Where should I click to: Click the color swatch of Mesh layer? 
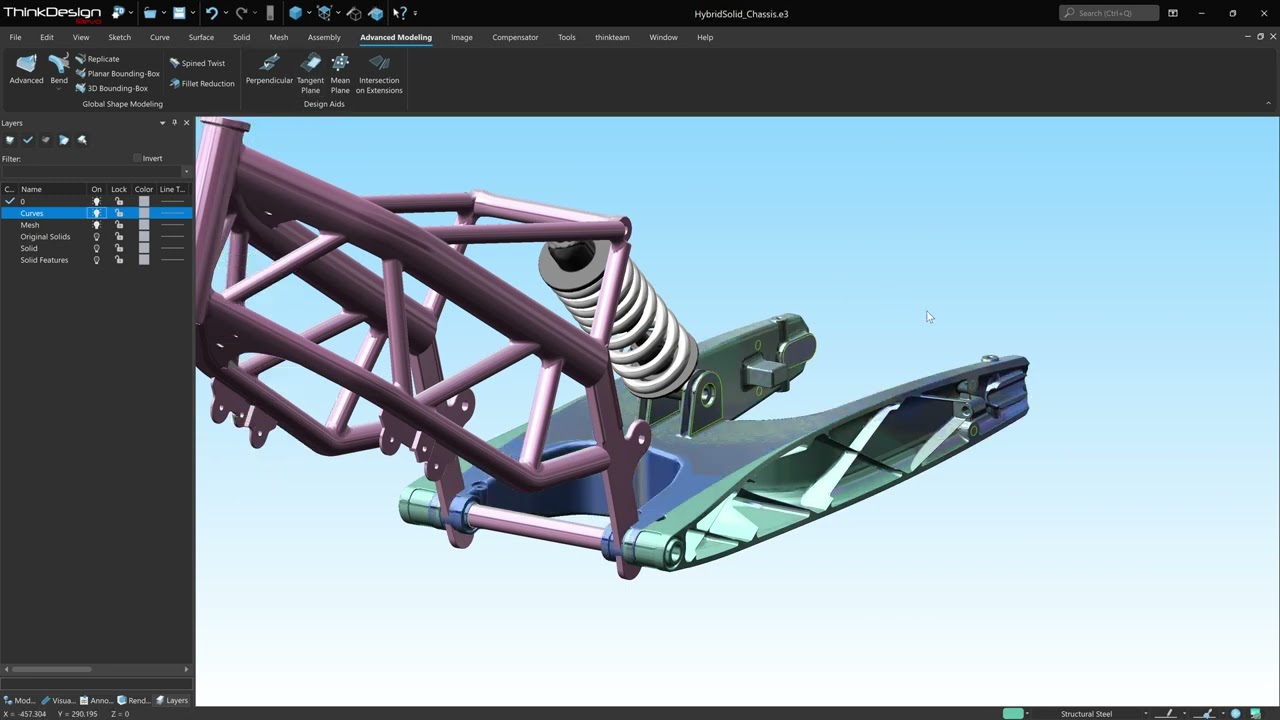(144, 225)
